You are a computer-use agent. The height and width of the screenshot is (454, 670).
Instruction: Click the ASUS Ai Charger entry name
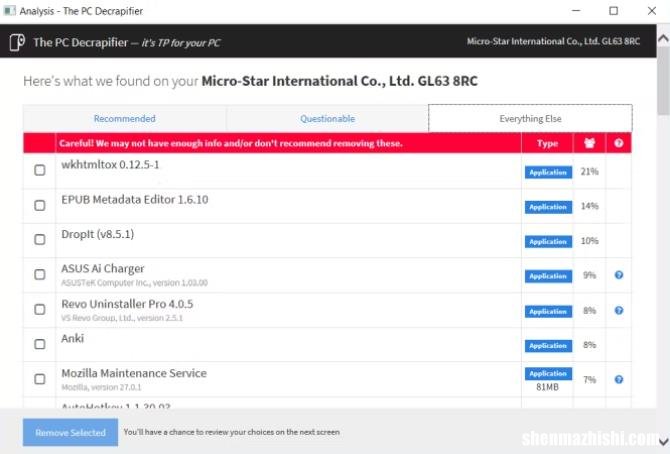point(103,268)
